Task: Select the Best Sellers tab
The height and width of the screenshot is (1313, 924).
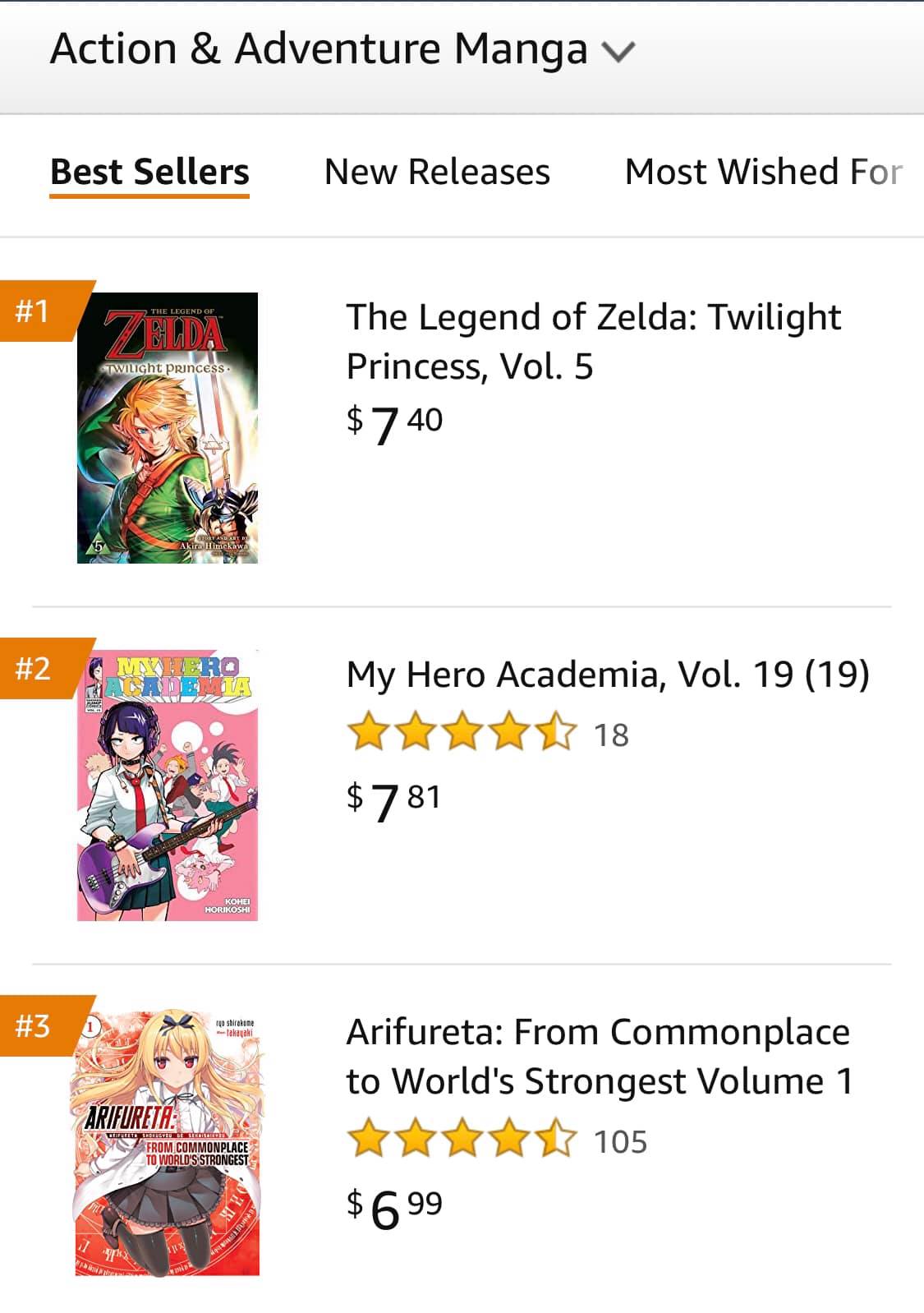Action: pos(149,173)
